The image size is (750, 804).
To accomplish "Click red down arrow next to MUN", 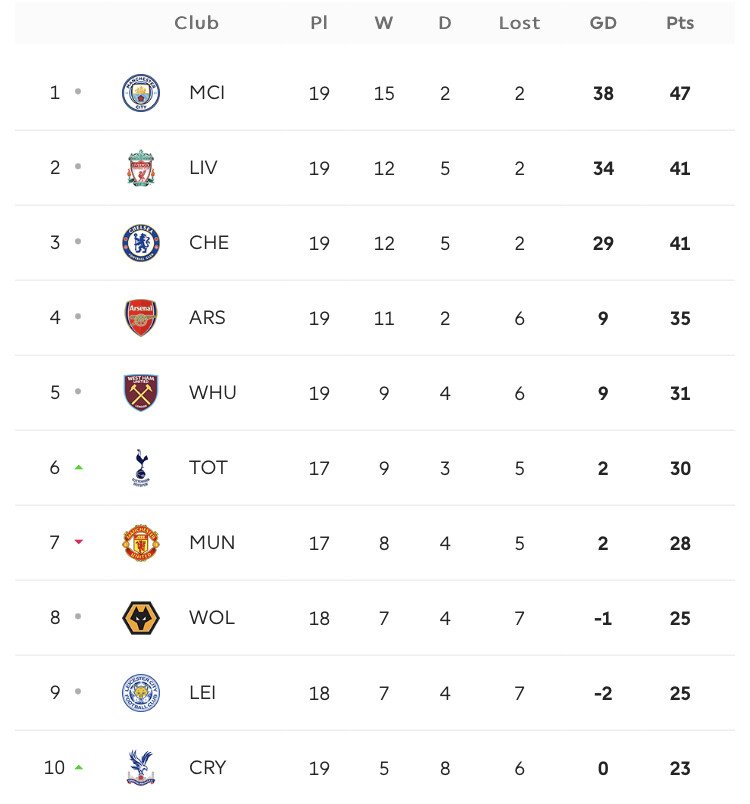I will pos(78,541).
